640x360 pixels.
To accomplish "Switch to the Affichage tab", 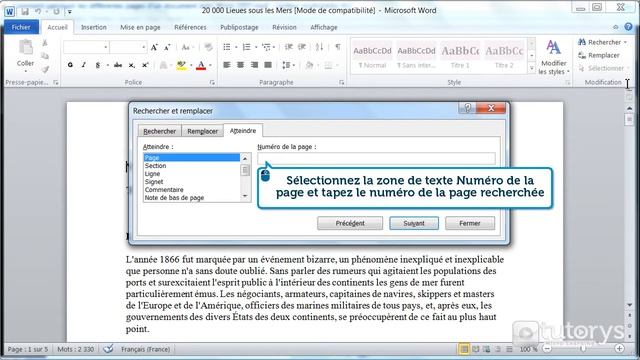I will (x=324, y=27).
